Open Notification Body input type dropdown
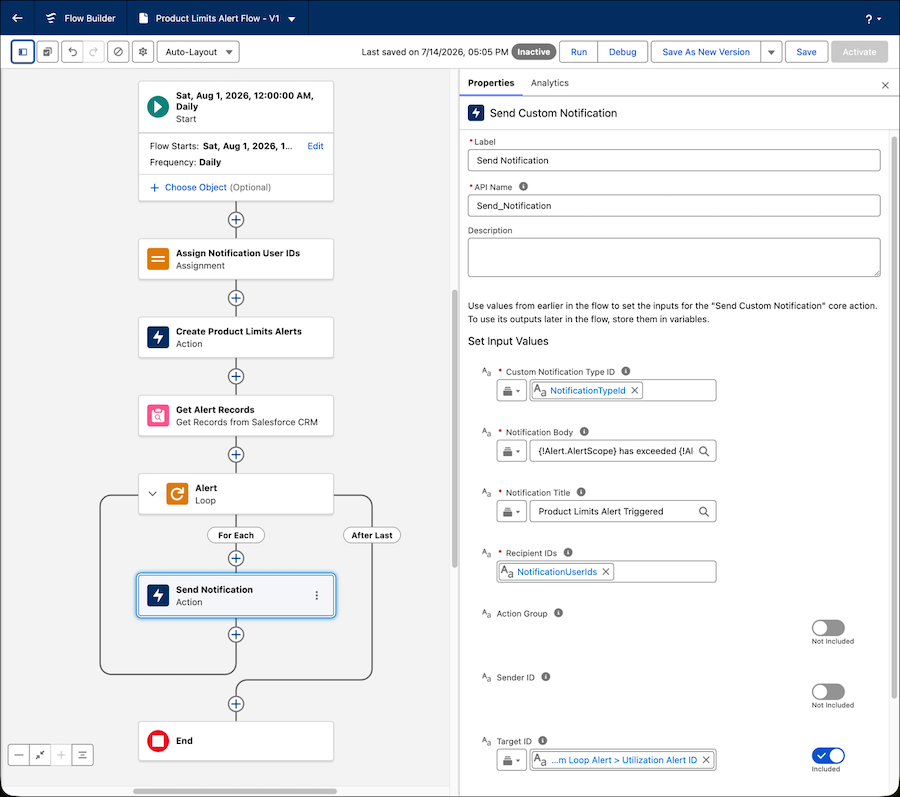Viewport: 900px width, 797px height. click(511, 452)
